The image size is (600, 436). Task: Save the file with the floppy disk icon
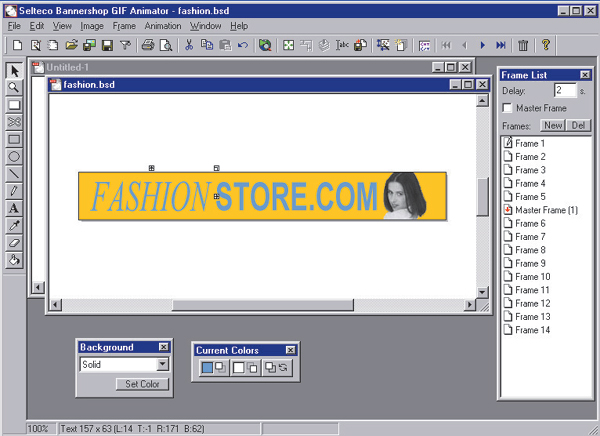tap(107, 45)
